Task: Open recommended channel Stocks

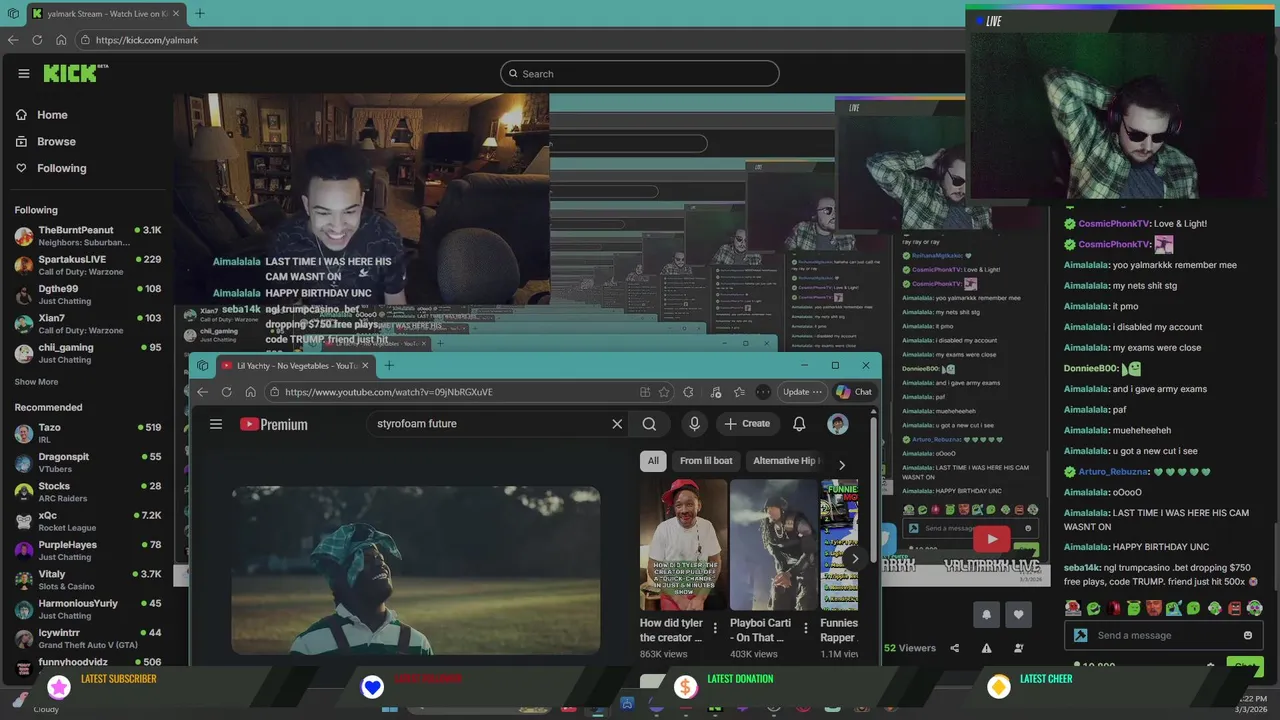Action: click(x=88, y=492)
